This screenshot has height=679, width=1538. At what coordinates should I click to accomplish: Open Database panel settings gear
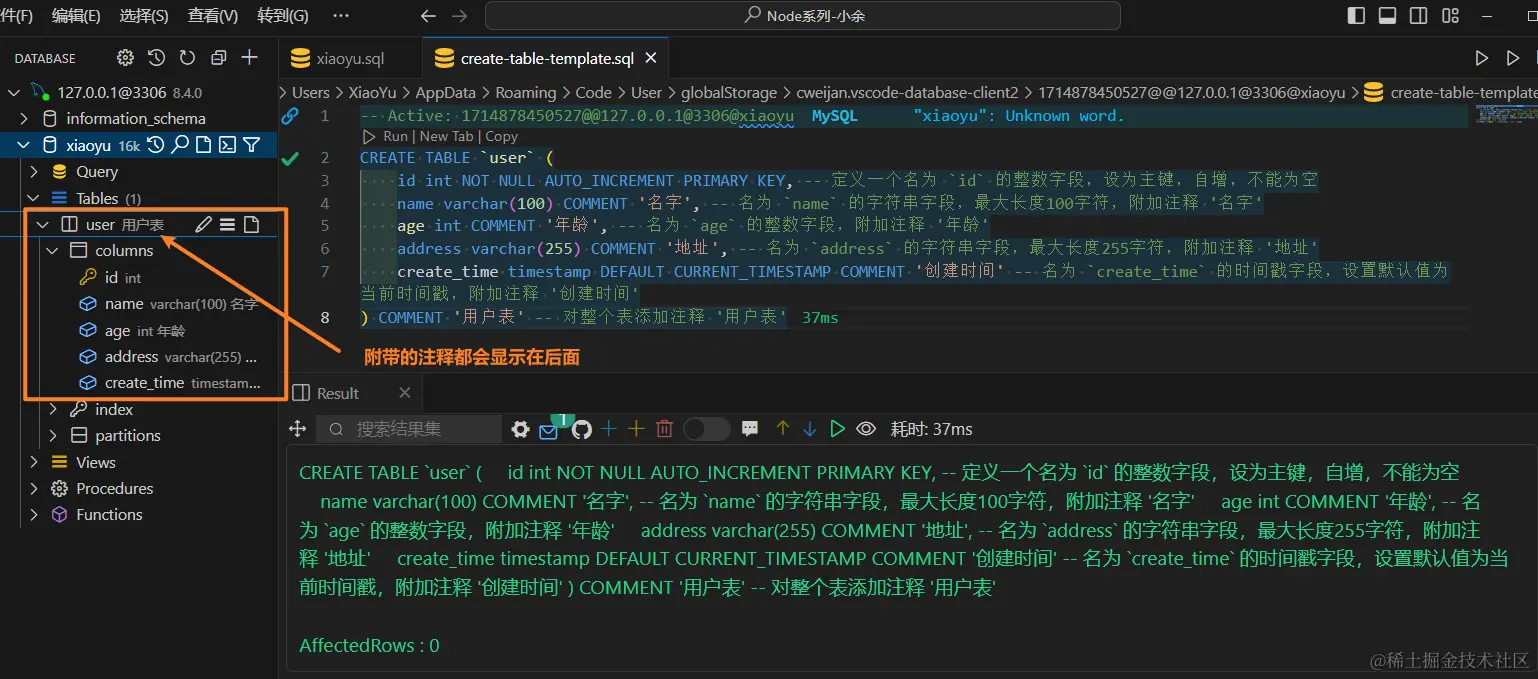[x=125, y=57]
